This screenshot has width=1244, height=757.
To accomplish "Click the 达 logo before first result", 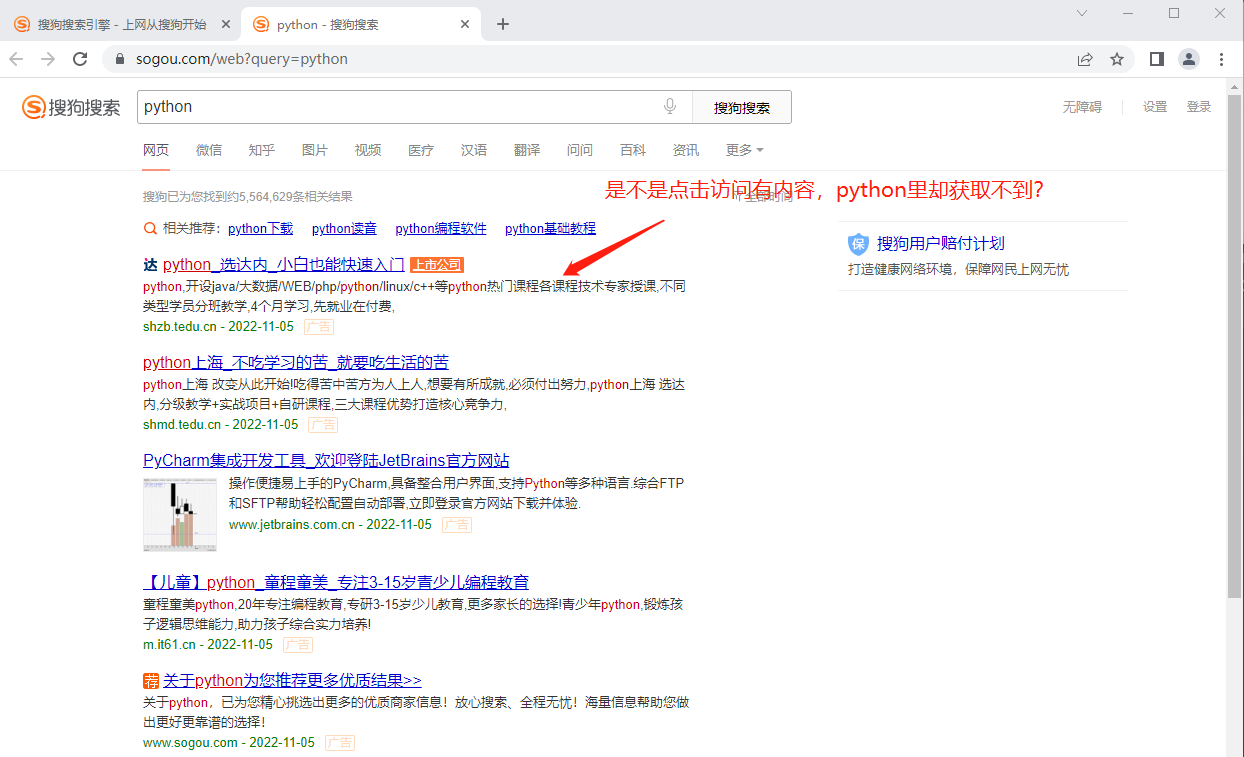I will pyautogui.click(x=151, y=265).
